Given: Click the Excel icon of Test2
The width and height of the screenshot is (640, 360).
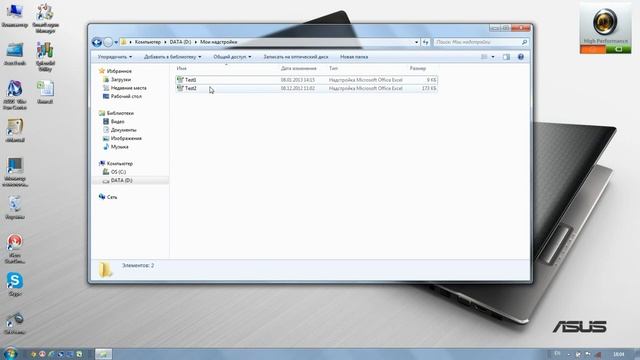Looking at the screenshot, I should (x=180, y=88).
